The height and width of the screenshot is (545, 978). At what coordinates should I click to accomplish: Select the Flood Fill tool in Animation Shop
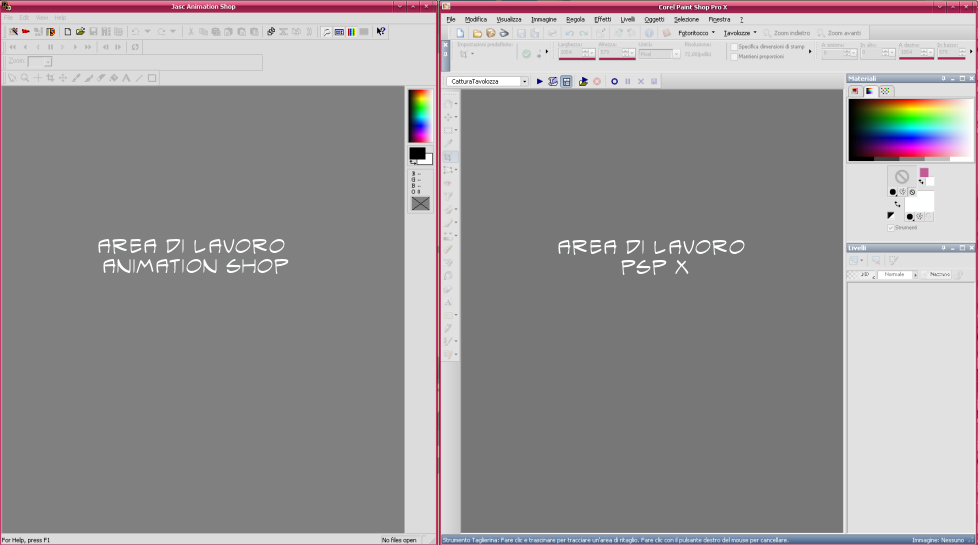coord(114,78)
